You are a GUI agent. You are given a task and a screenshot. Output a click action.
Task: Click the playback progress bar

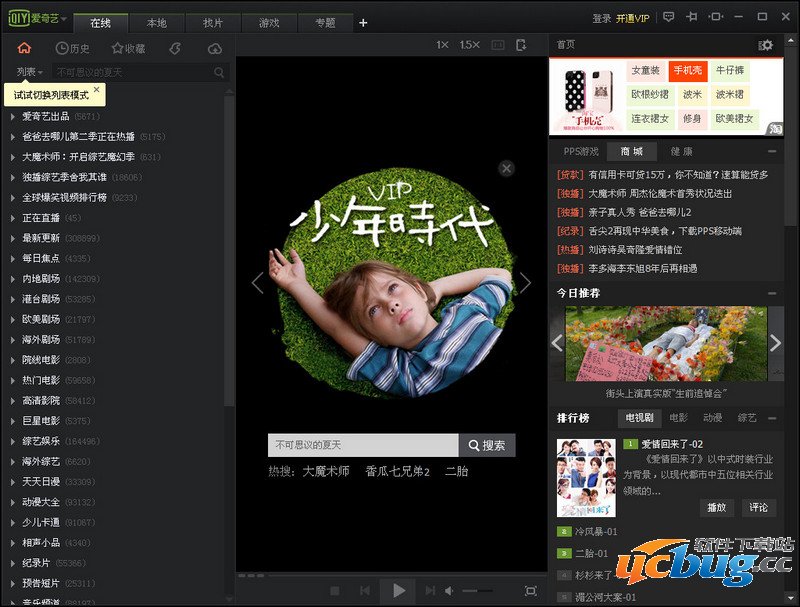[x=406, y=575]
